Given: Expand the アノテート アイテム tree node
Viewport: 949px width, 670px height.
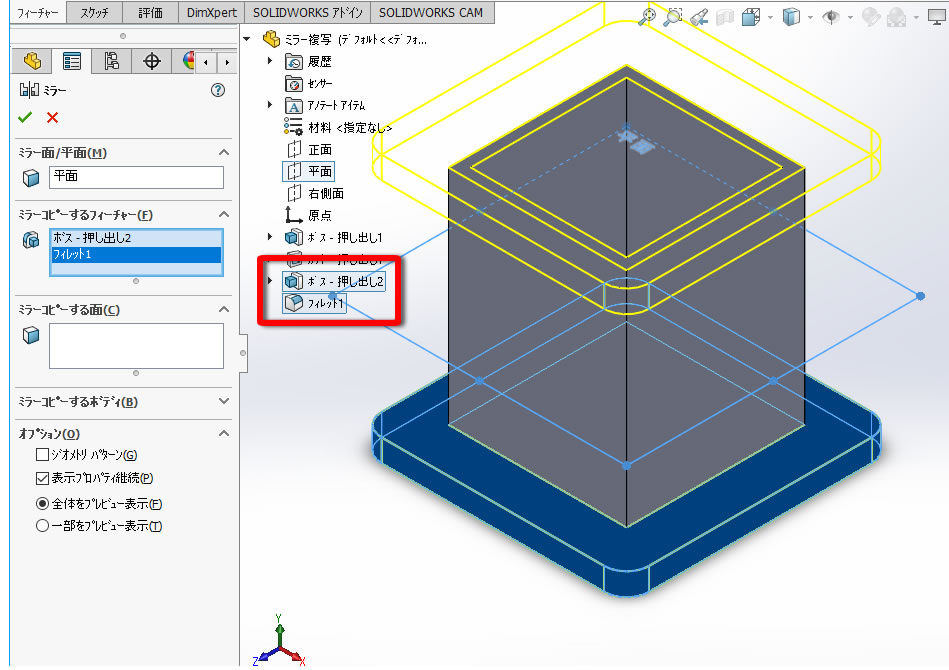Looking at the screenshot, I should click(271, 105).
